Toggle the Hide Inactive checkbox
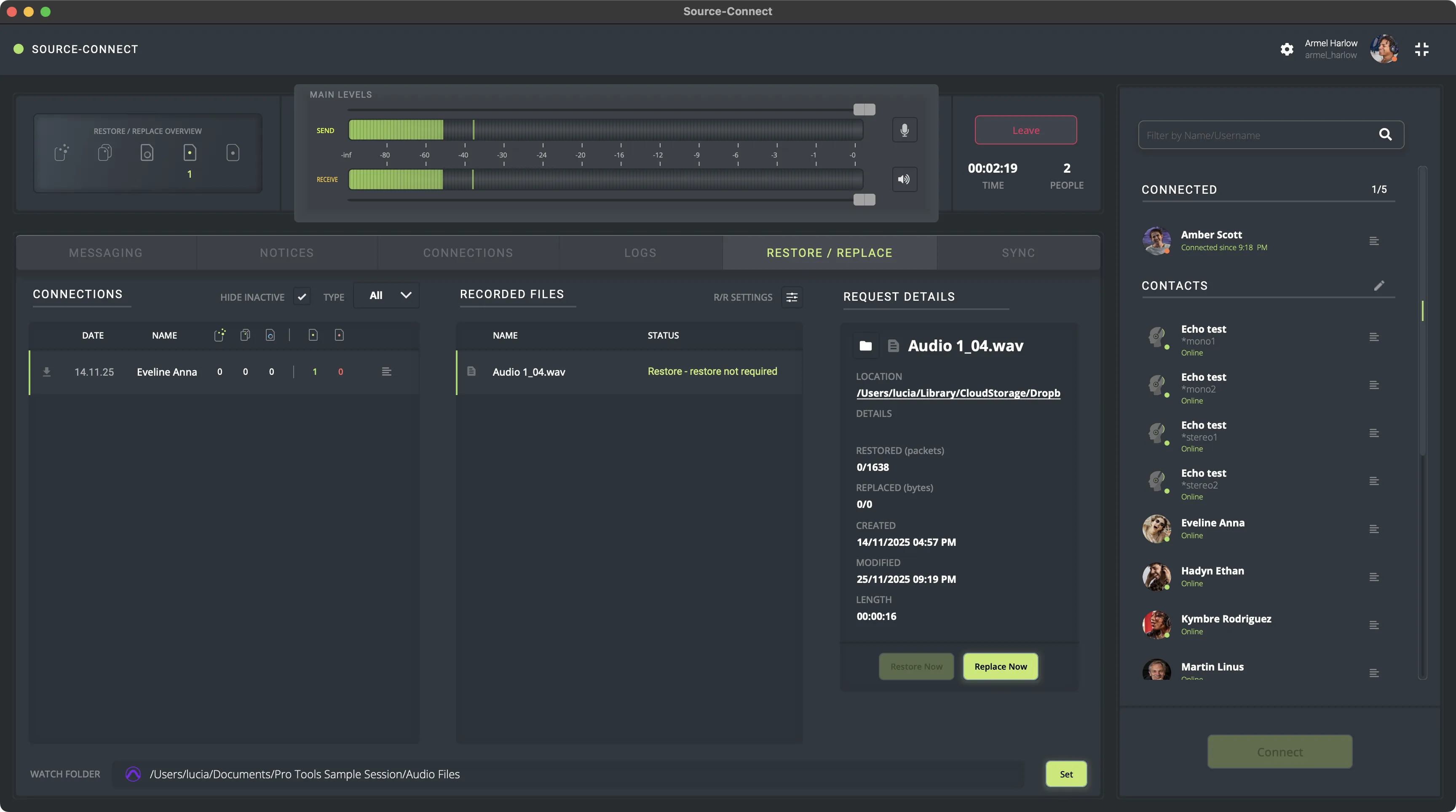Screen dimensions: 1456x812 (302, 296)
